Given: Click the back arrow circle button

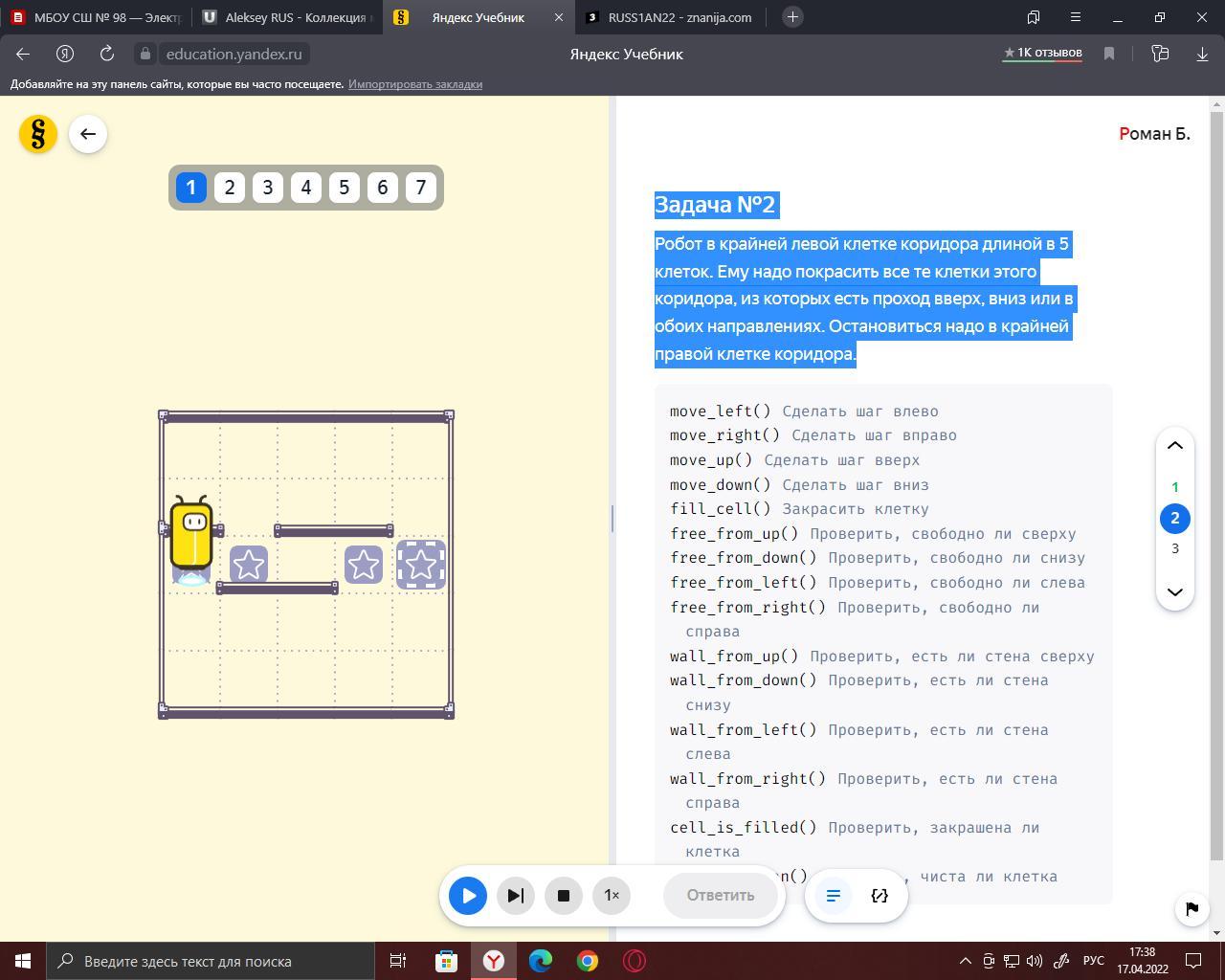Looking at the screenshot, I should (x=88, y=134).
